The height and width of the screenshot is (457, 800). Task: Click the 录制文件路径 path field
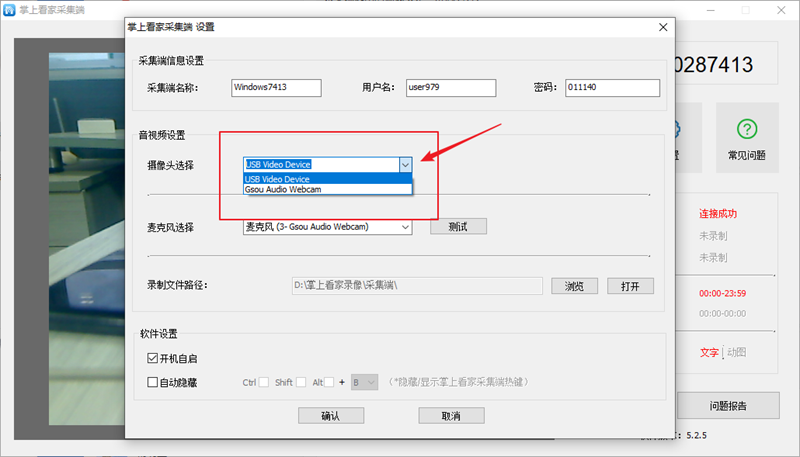(x=417, y=286)
